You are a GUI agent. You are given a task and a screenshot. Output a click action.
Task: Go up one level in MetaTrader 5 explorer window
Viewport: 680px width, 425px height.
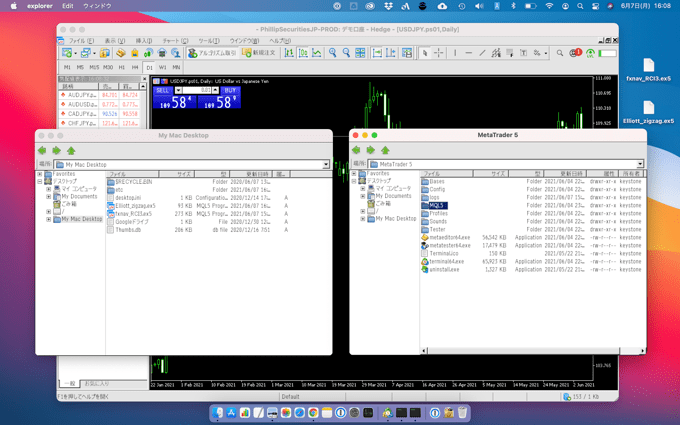(x=385, y=150)
